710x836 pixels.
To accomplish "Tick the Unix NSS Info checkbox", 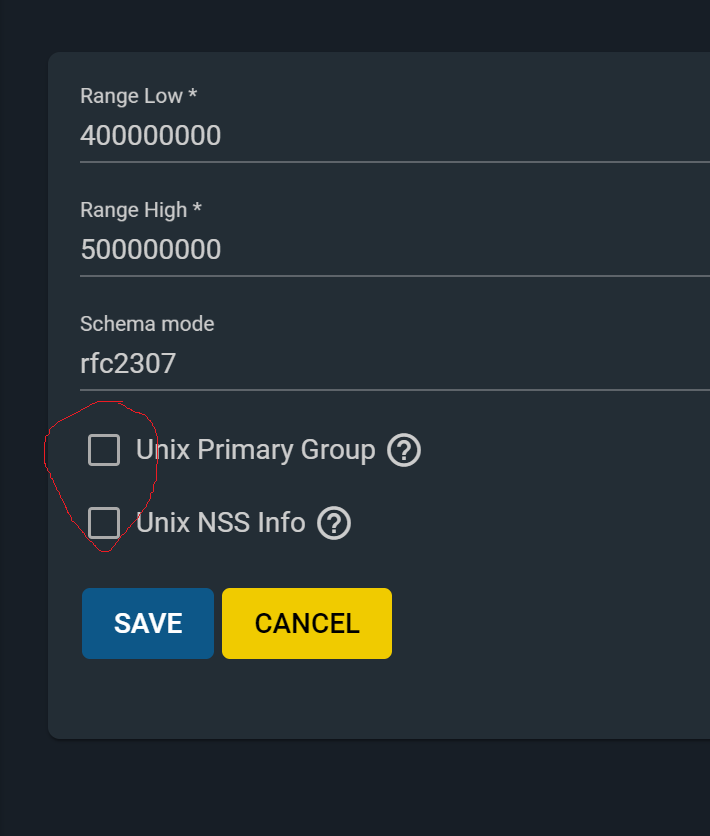I will (x=104, y=522).
